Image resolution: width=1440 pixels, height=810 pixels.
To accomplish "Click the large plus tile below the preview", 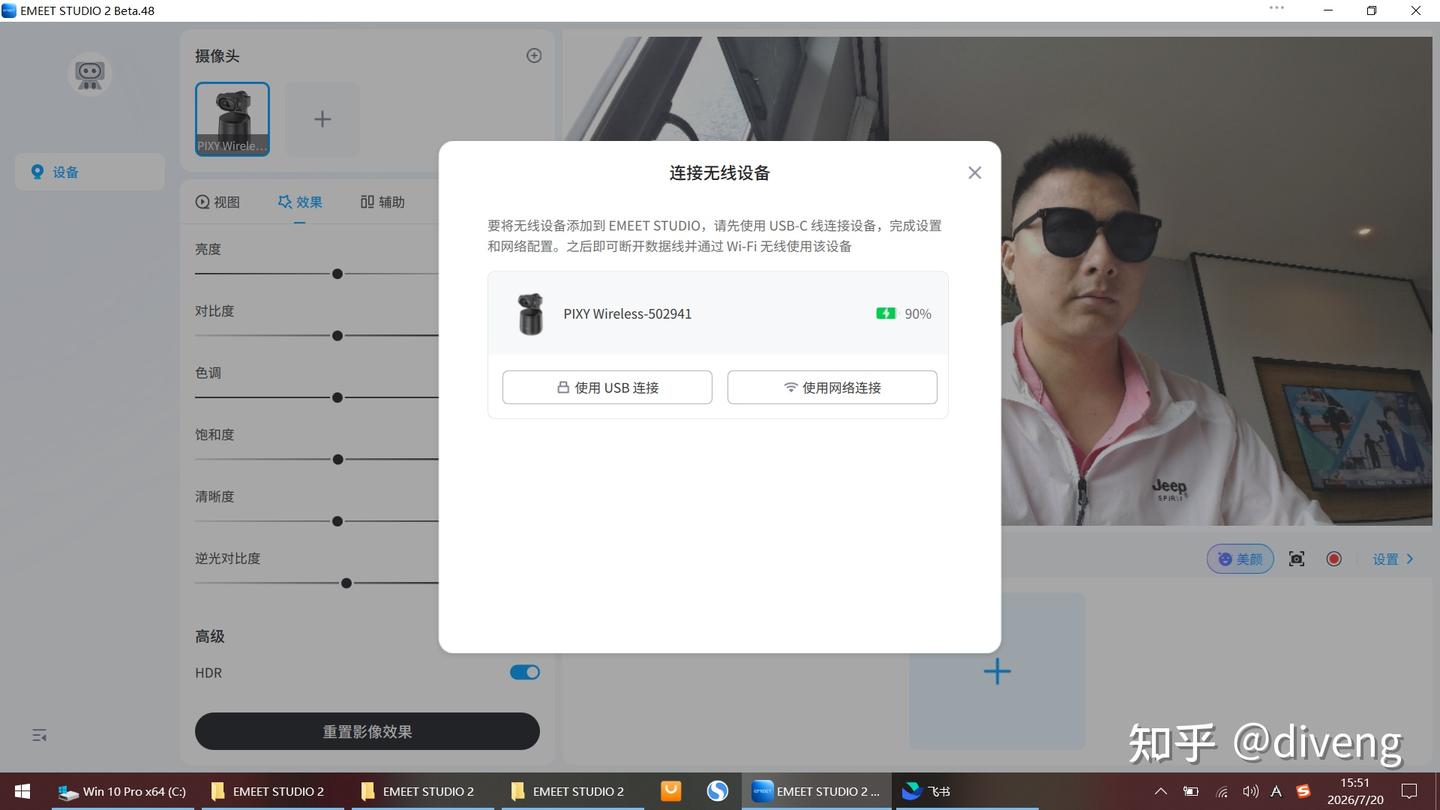I will (997, 671).
